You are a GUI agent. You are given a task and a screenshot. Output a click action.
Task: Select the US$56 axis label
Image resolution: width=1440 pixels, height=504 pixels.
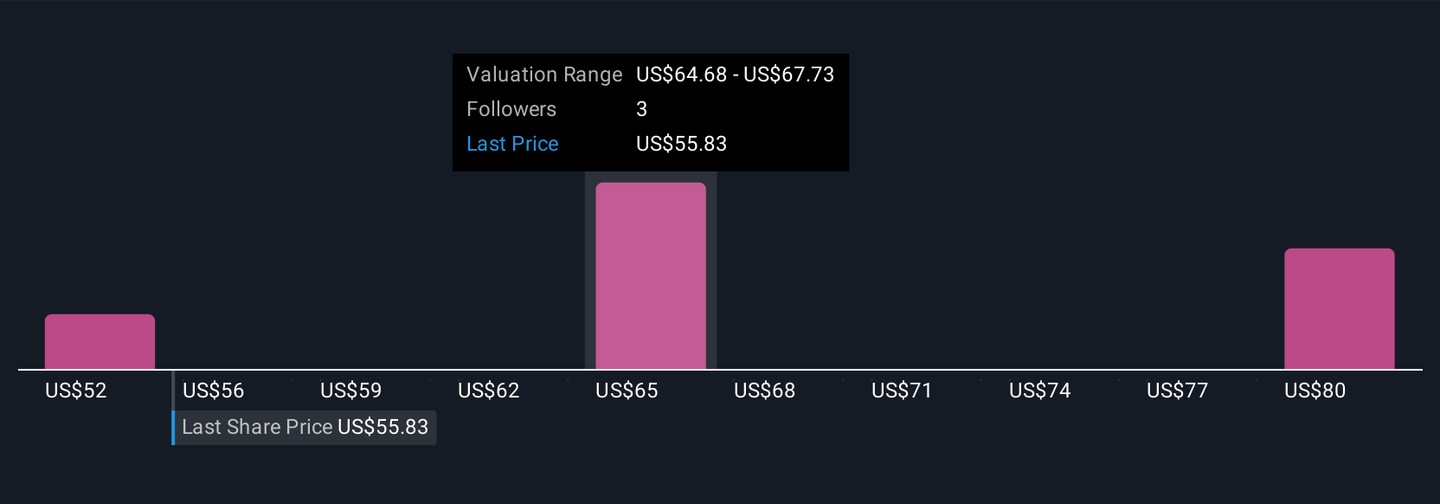pyautogui.click(x=213, y=391)
